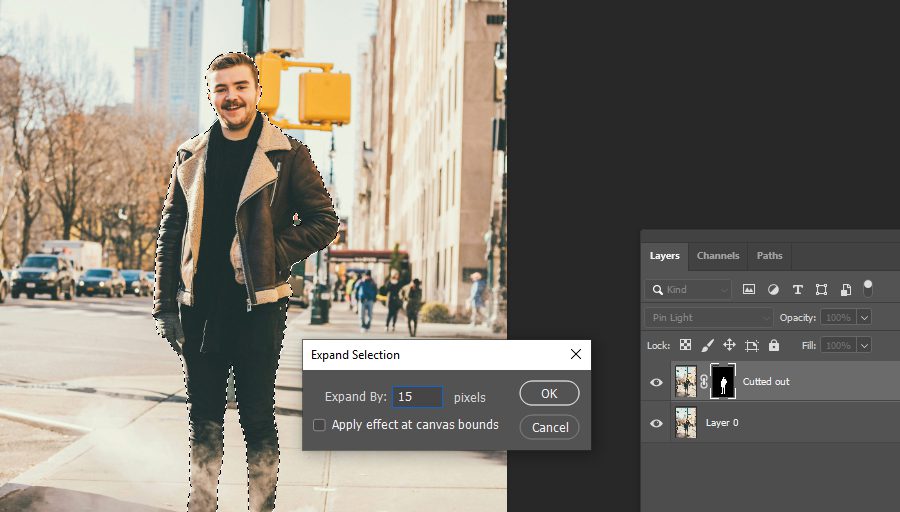
Task: Lock artboard nesting icon
Action: click(751, 345)
